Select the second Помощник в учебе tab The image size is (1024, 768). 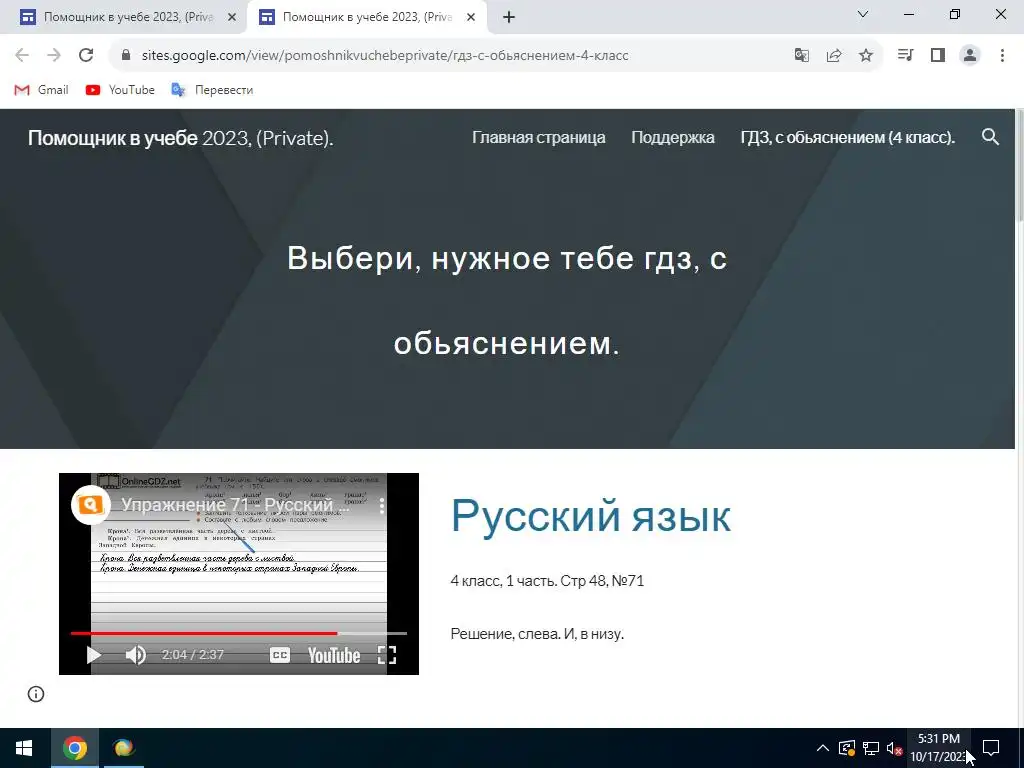(366, 18)
